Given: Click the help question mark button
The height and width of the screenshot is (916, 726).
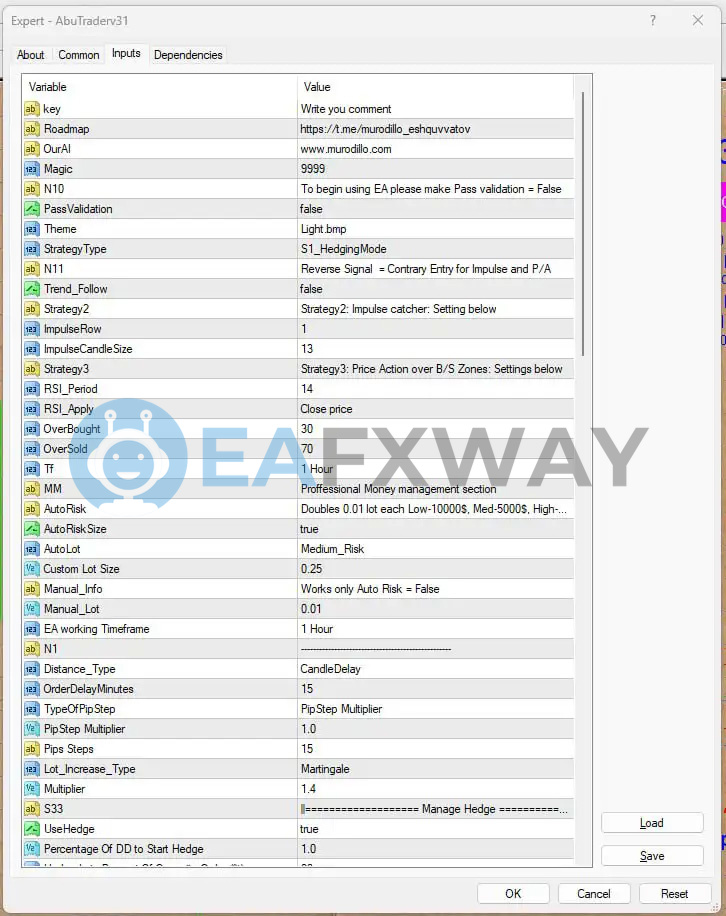Looking at the screenshot, I should (x=653, y=20).
